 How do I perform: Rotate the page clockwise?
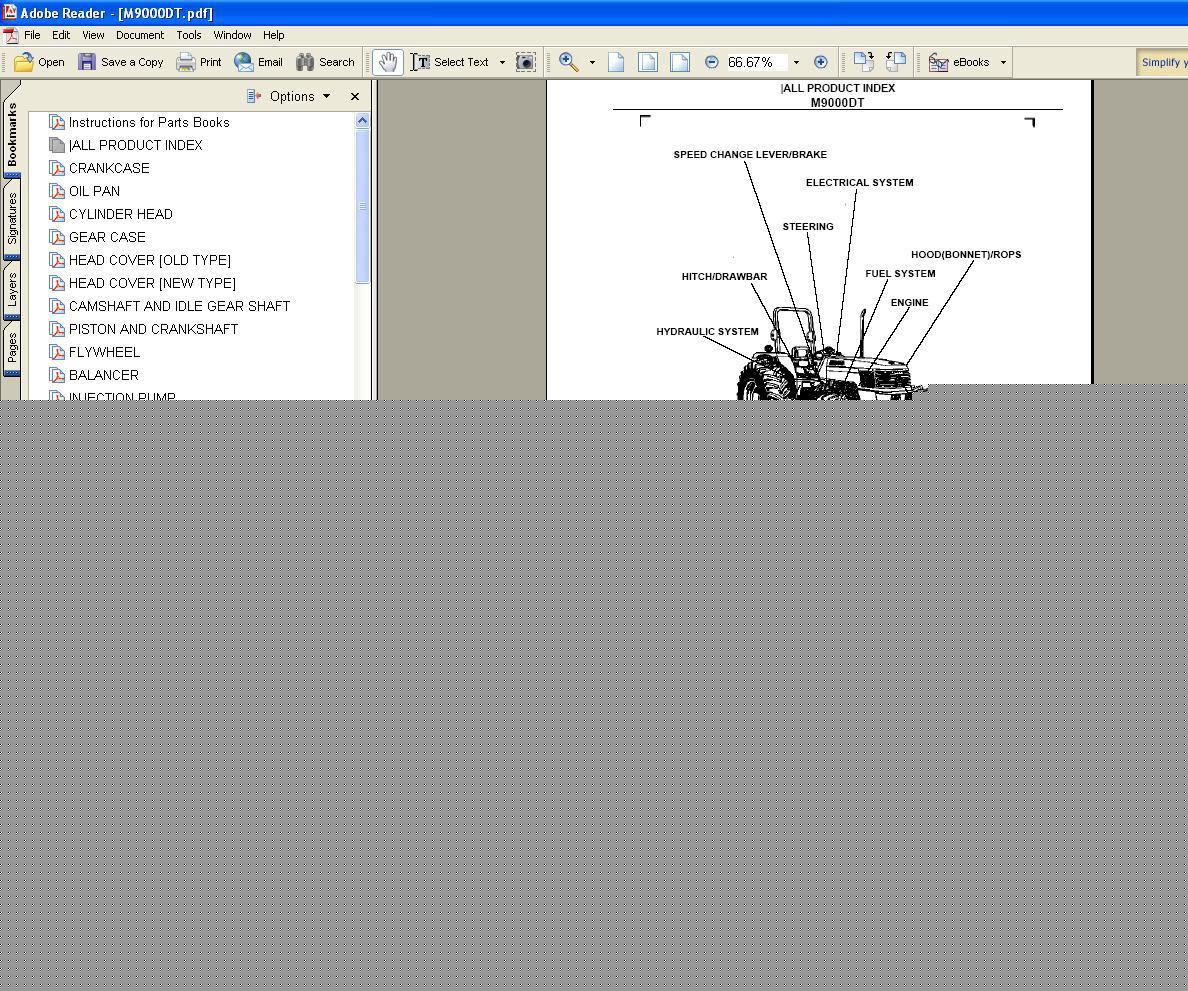click(x=864, y=62)
